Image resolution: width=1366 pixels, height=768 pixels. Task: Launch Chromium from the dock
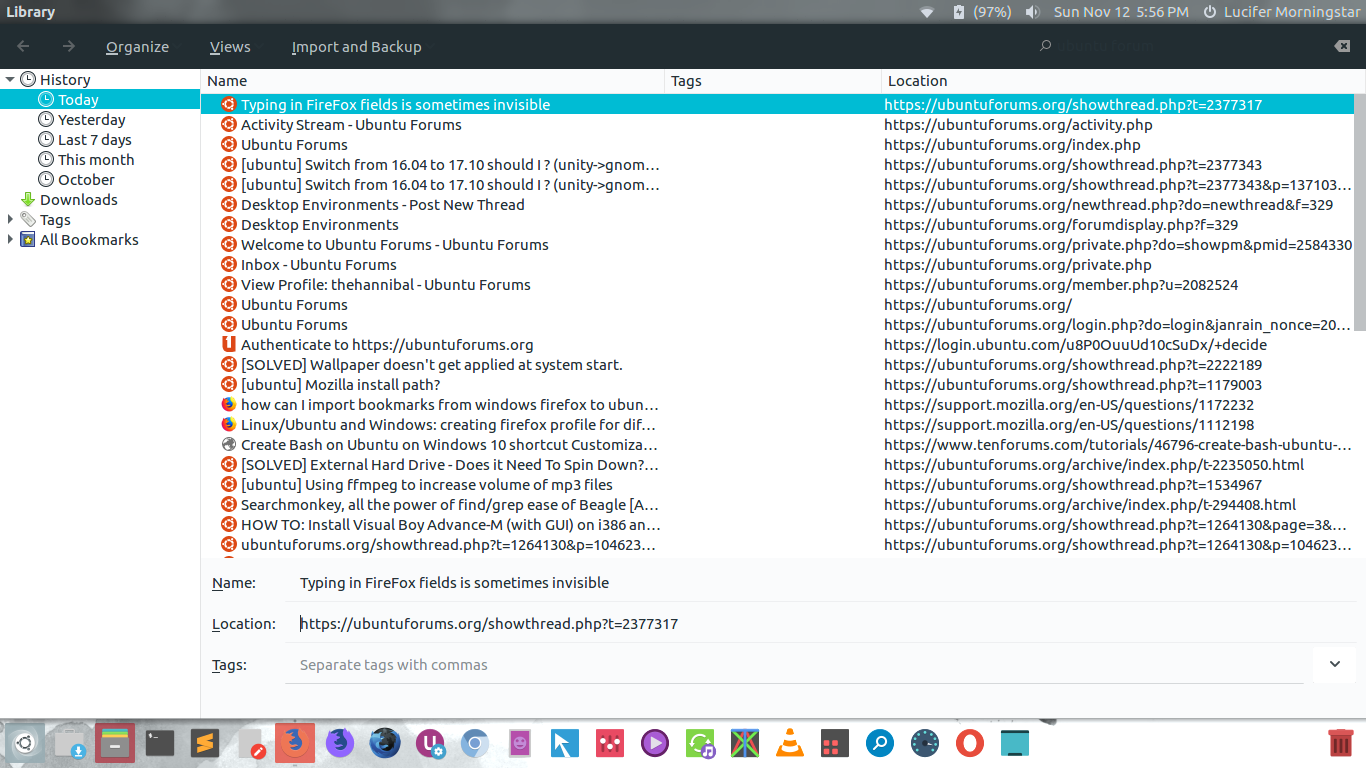click(475, 743)
